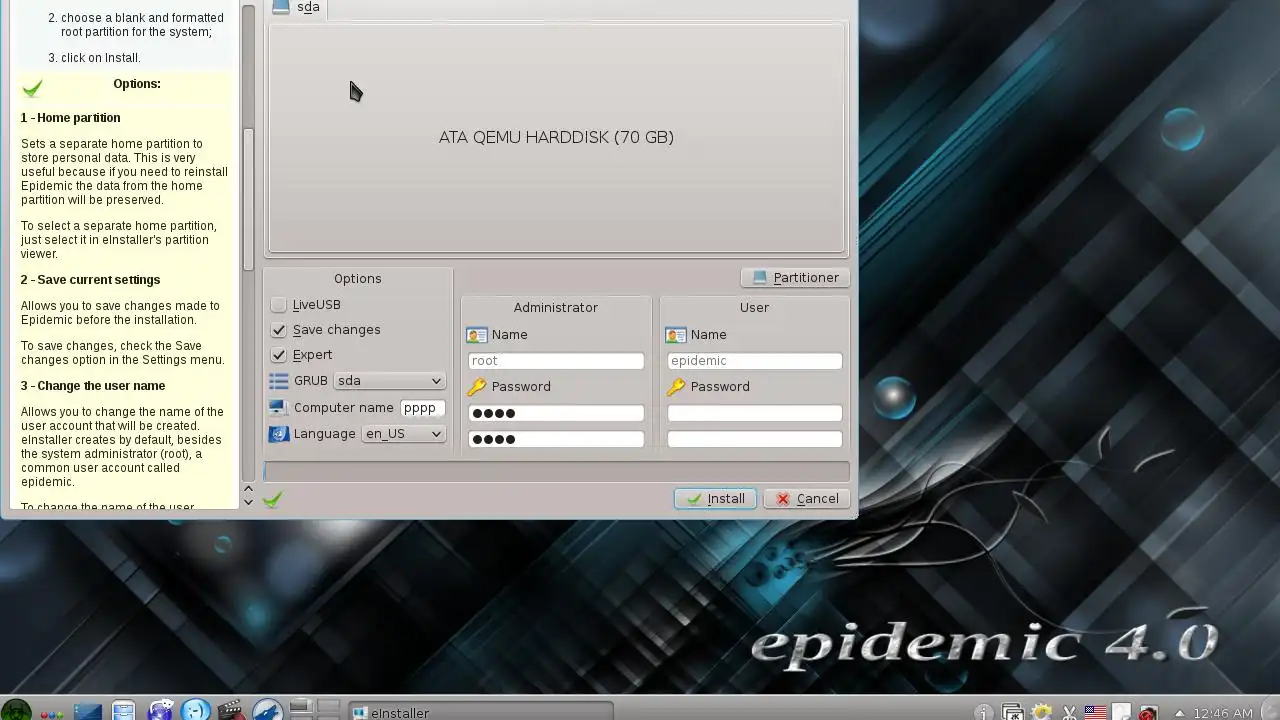
Task: Enable the LiveUSB checkbox
Action: click(x=279, y=304)
